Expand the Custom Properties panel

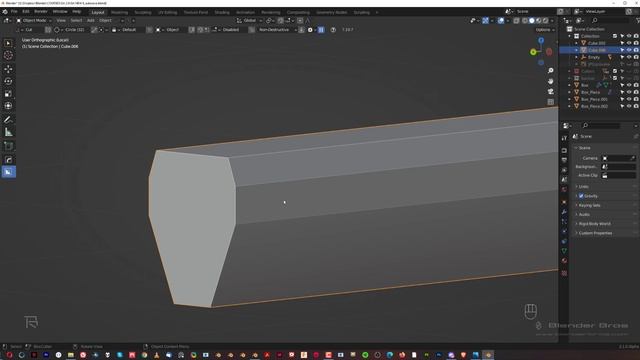(x=605, y=233)
